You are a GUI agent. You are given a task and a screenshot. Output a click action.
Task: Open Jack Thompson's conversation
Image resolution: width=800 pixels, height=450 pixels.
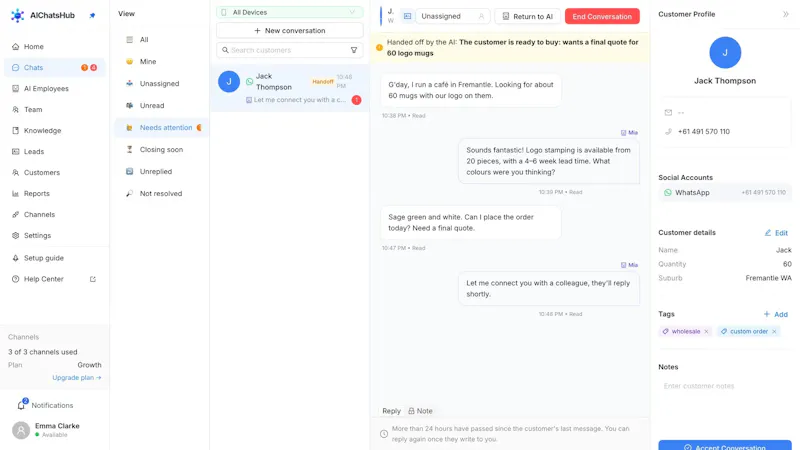(x=289, y=88)
